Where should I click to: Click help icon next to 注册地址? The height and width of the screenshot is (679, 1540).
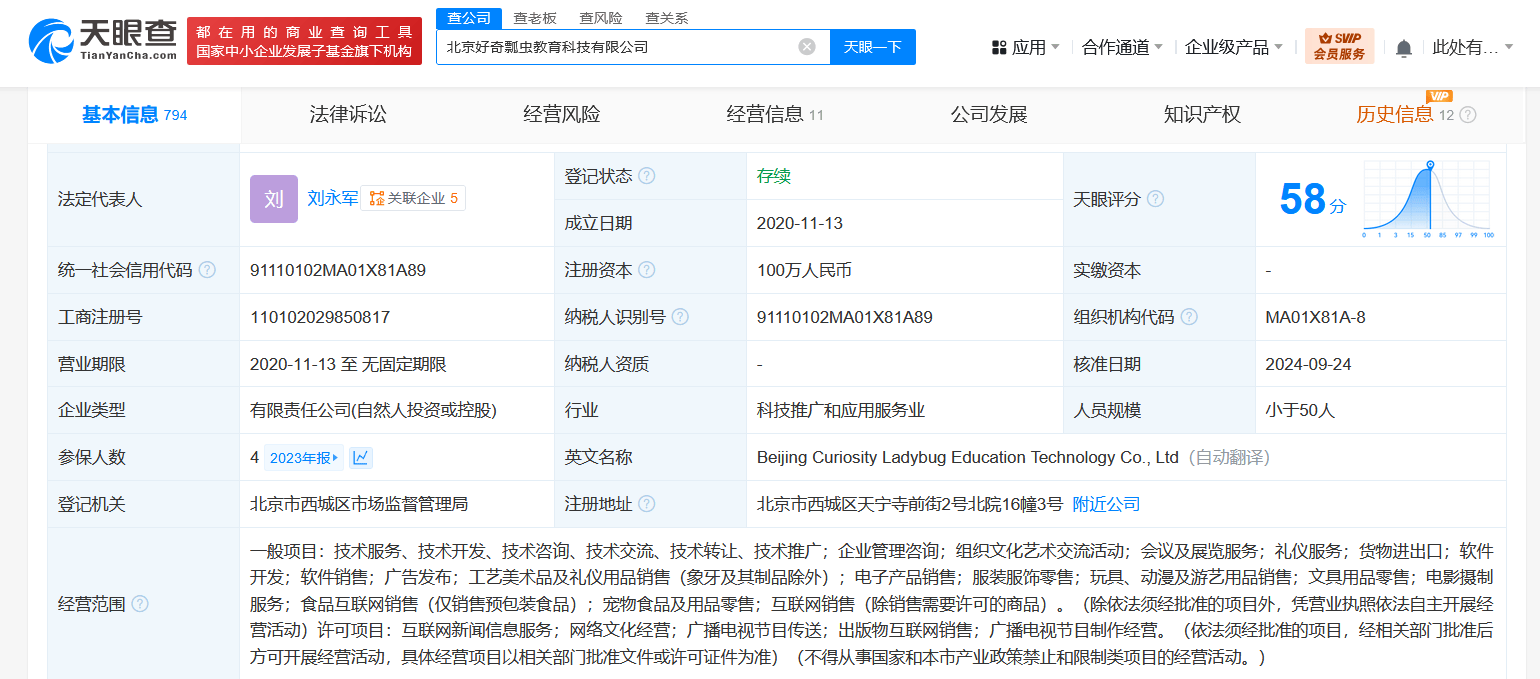[x=647, y=504]
